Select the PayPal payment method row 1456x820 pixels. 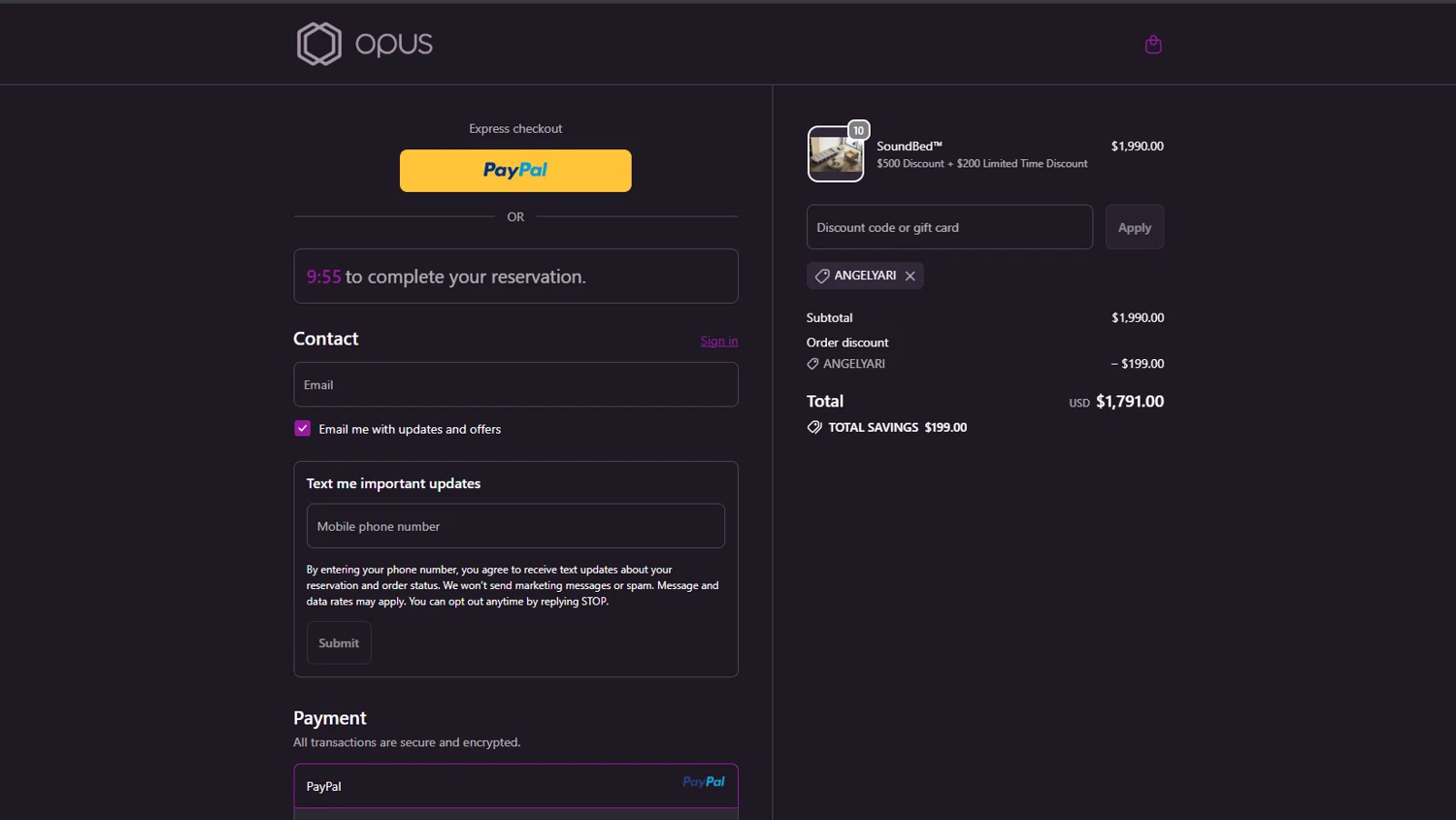515,786
